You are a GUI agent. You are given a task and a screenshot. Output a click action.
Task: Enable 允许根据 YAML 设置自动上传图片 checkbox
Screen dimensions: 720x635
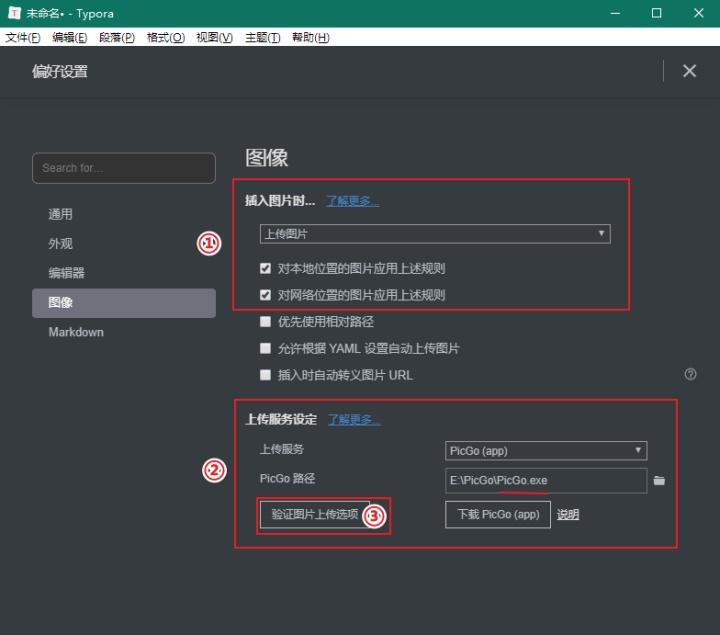pos(265,349)
